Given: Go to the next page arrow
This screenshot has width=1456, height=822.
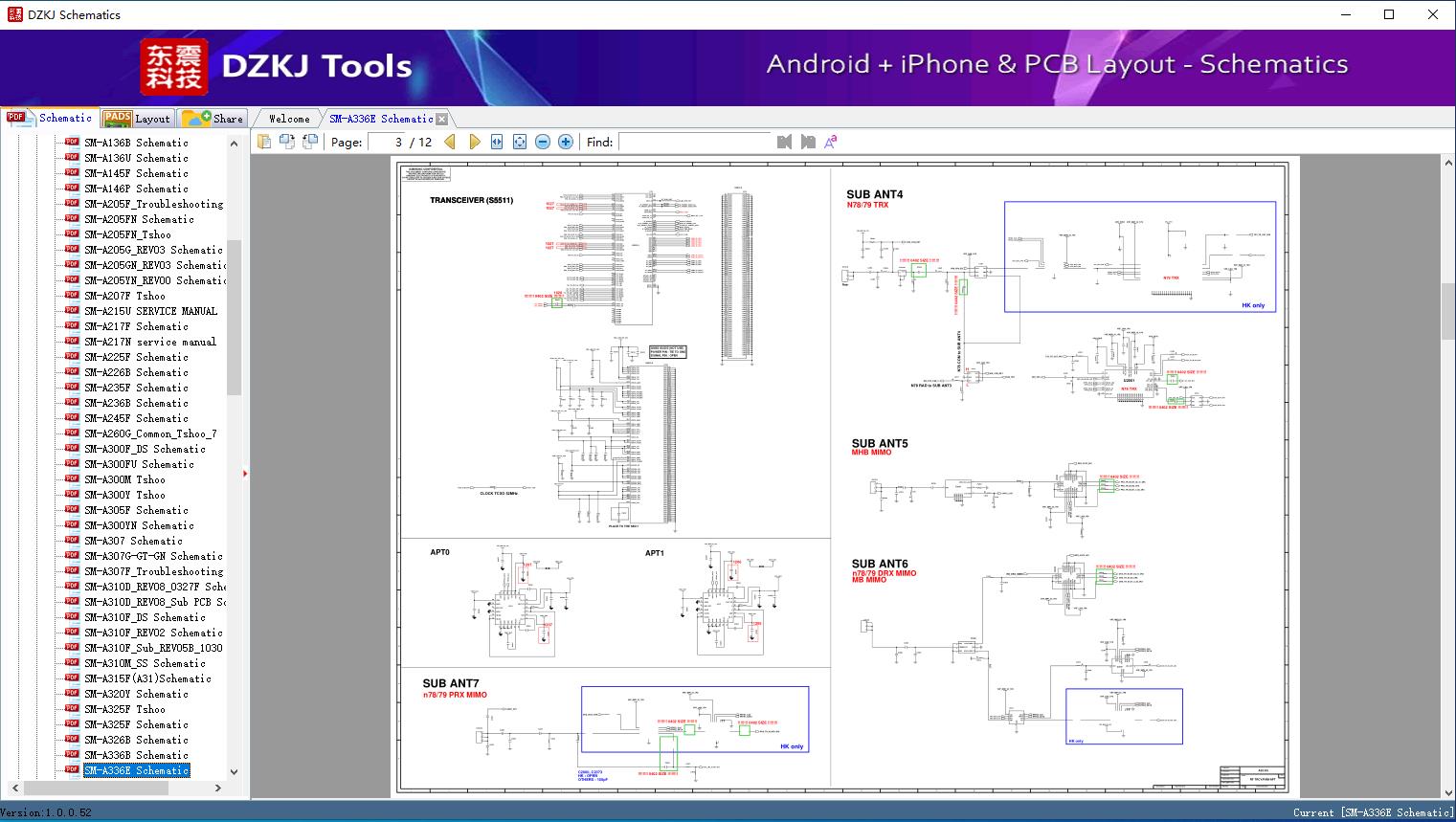Looking at the screenshot, I should [474, 142].
